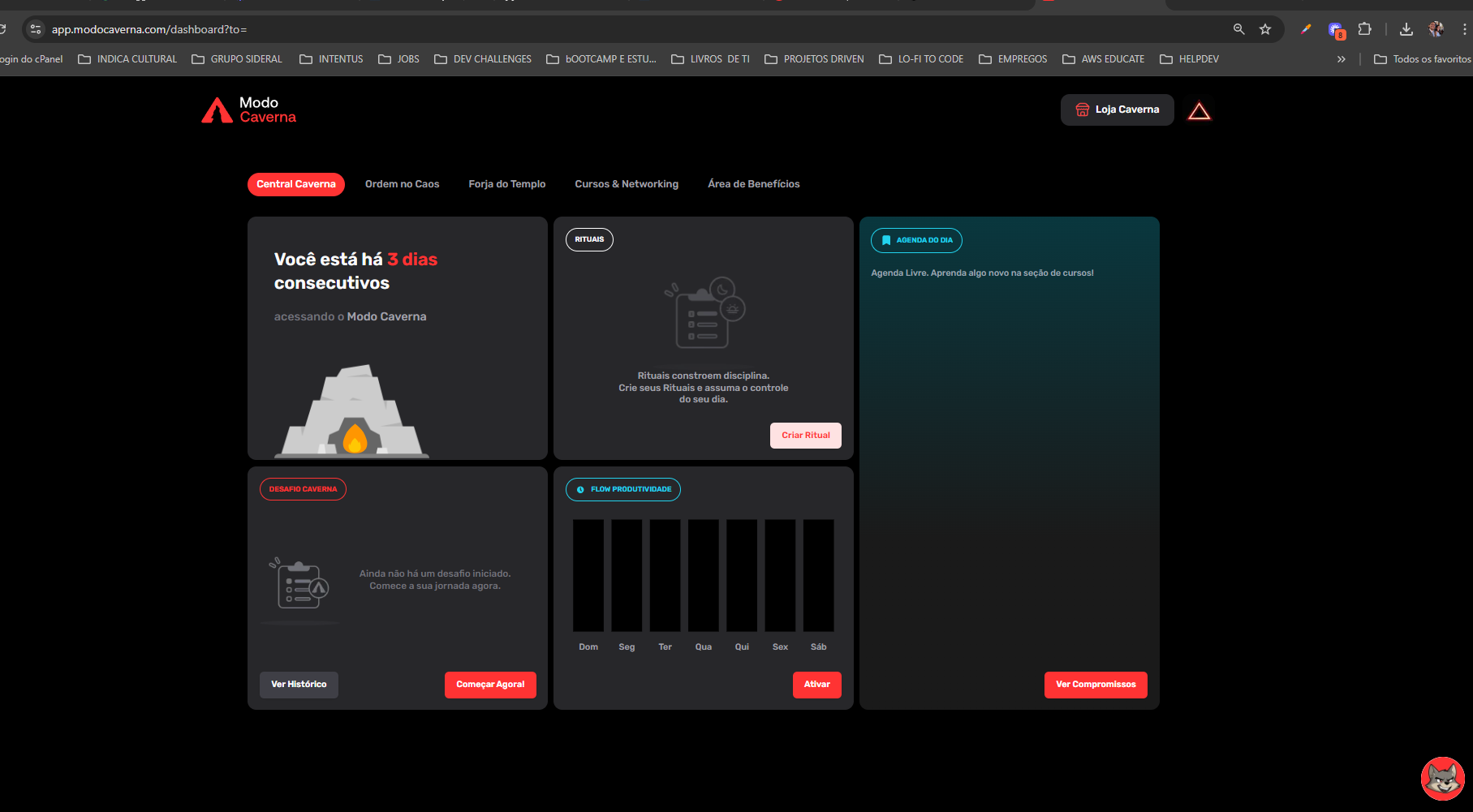1473x812 pixels.
Task: Expand the hidden bookmarks chevron
Action: (1342, 59)
